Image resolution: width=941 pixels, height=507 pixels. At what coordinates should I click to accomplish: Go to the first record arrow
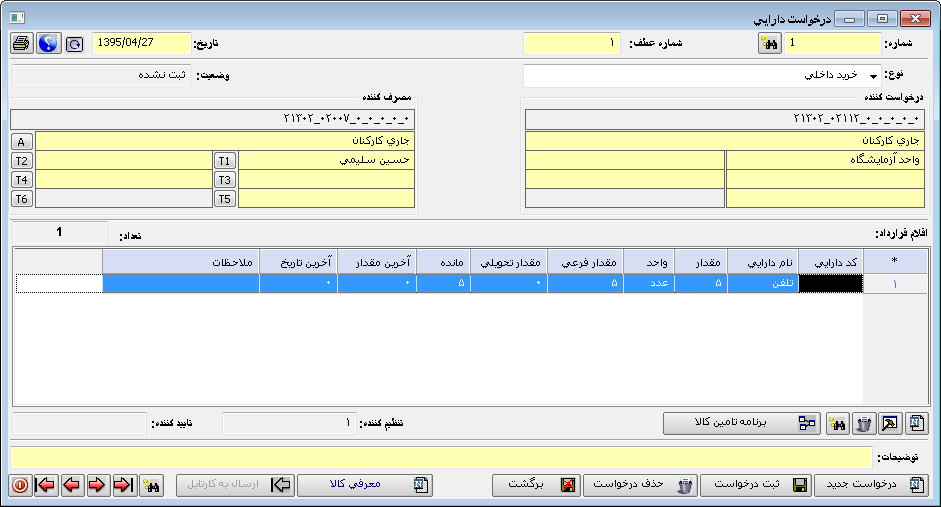(x=46, y=485)
